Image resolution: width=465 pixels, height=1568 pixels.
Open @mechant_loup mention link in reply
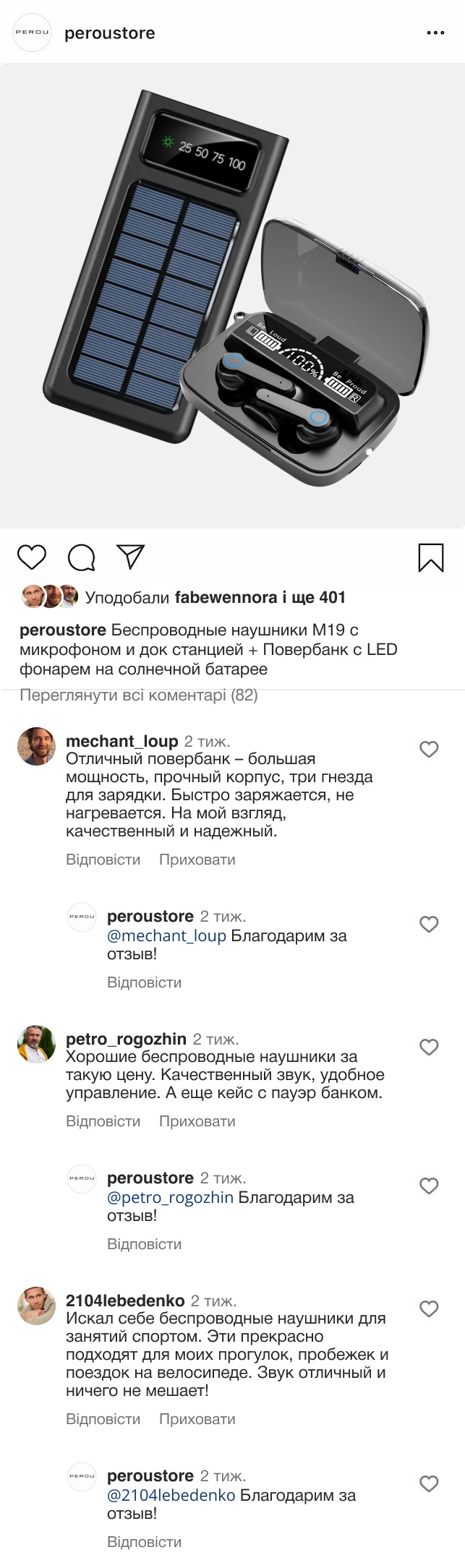pos(166,935)
